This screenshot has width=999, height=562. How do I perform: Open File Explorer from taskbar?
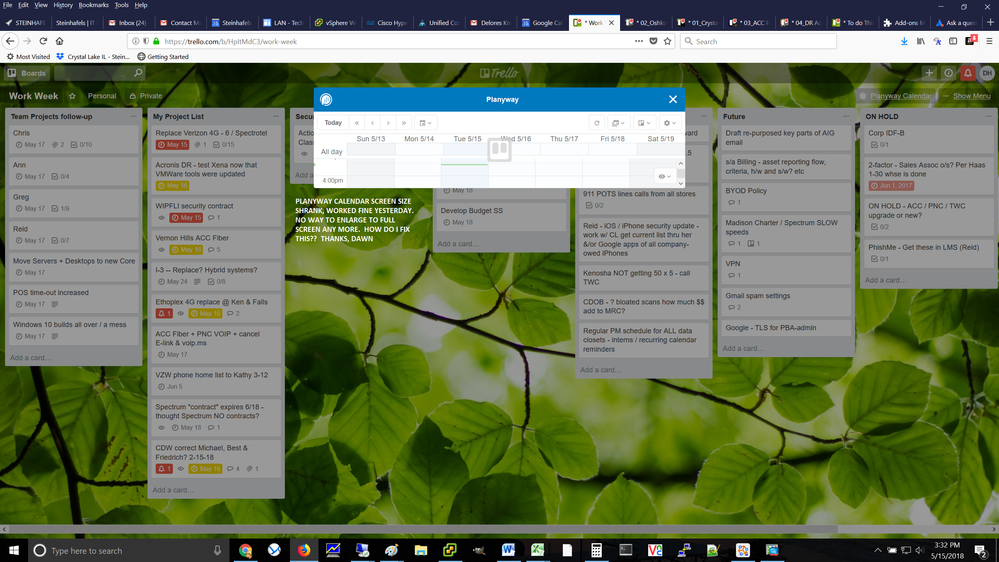click(420, 551)
